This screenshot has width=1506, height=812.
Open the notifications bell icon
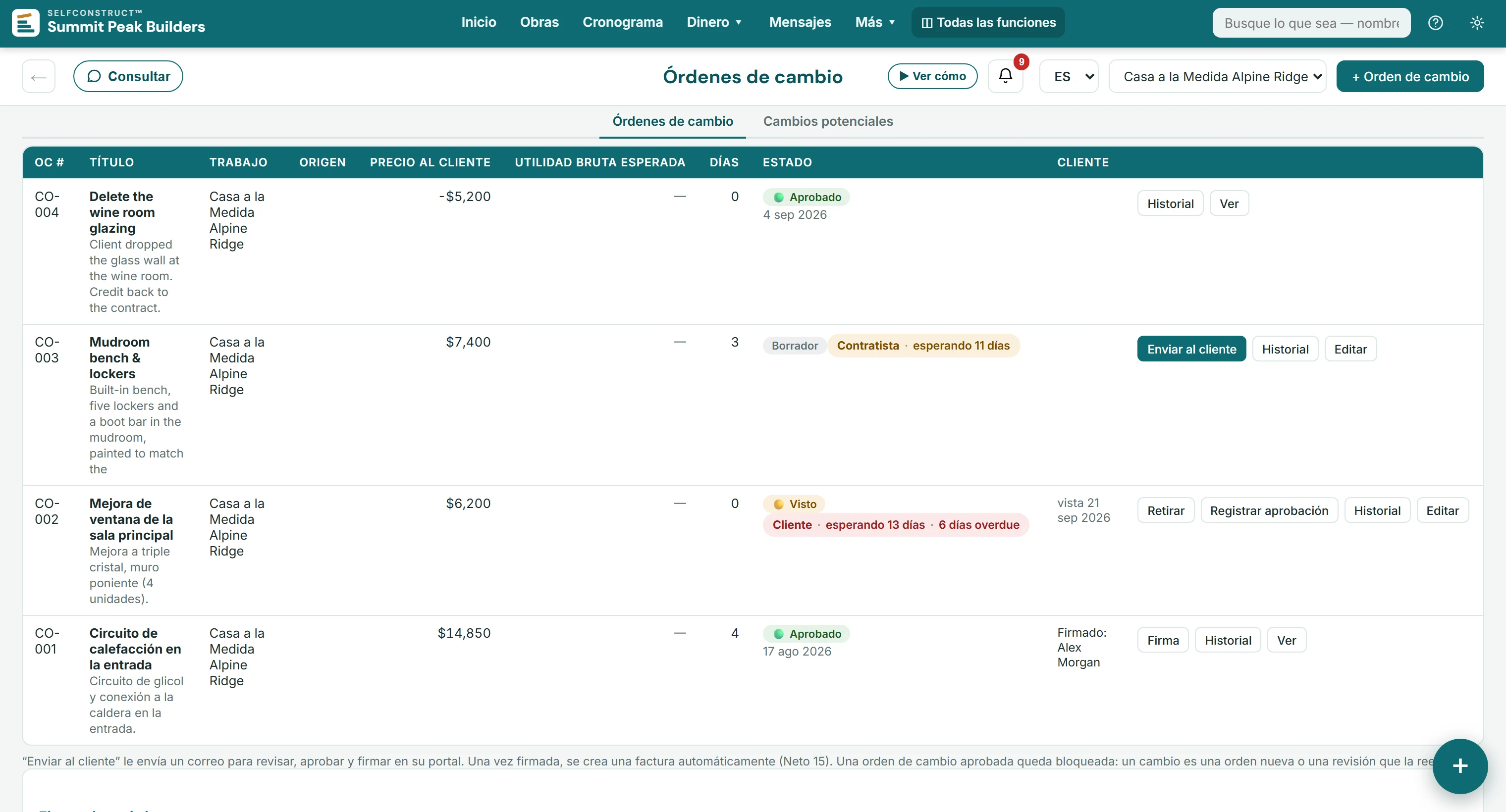pyautogui.click(x=1005, y=76)
